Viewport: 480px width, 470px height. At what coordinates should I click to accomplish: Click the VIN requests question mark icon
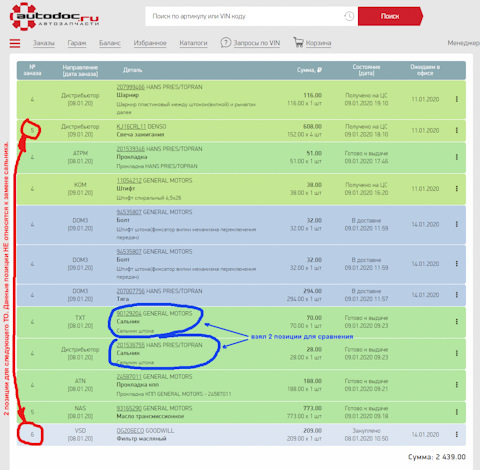(x=226, y=43)
